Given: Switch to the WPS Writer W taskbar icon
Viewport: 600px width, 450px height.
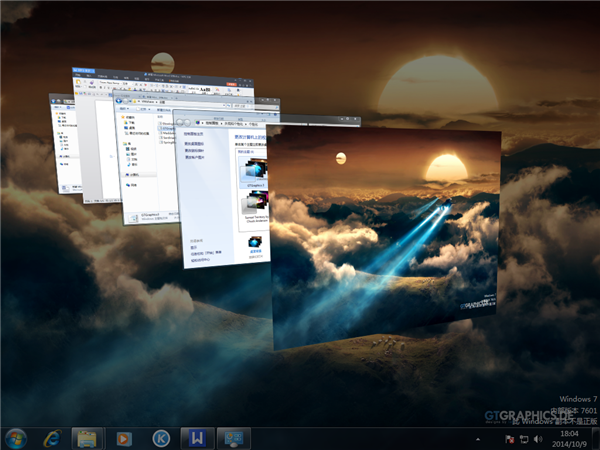Looking at the screenshot, I should coord(196,438).
